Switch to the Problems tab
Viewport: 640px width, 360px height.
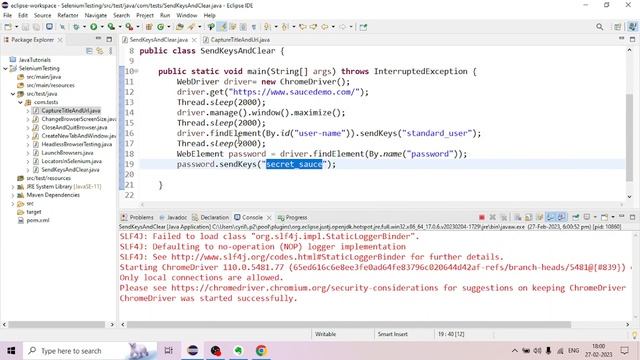[x=137, y=217]
